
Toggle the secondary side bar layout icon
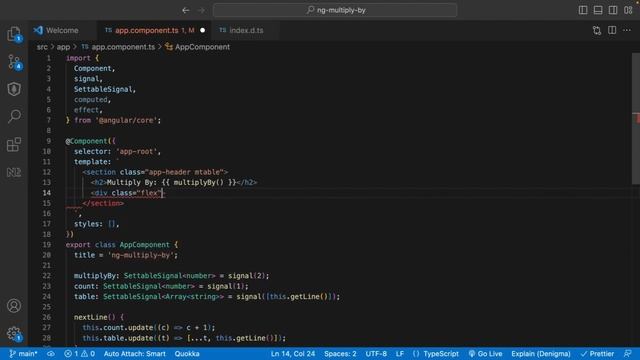coord(613,10)
